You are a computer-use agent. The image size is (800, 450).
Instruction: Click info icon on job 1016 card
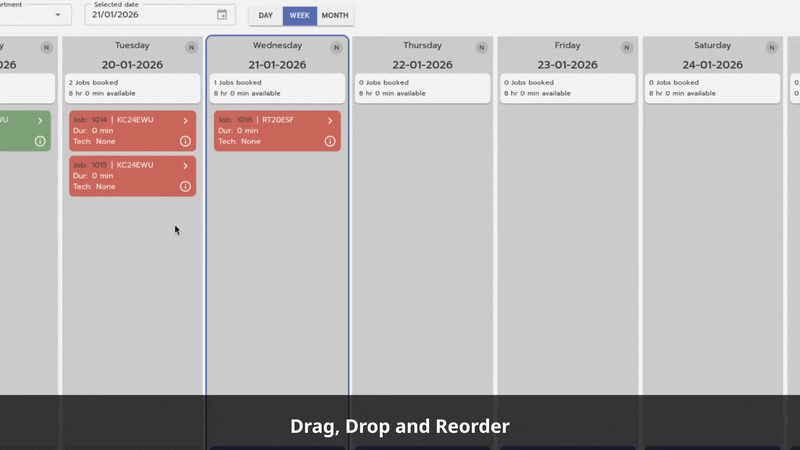click(330, 141)
